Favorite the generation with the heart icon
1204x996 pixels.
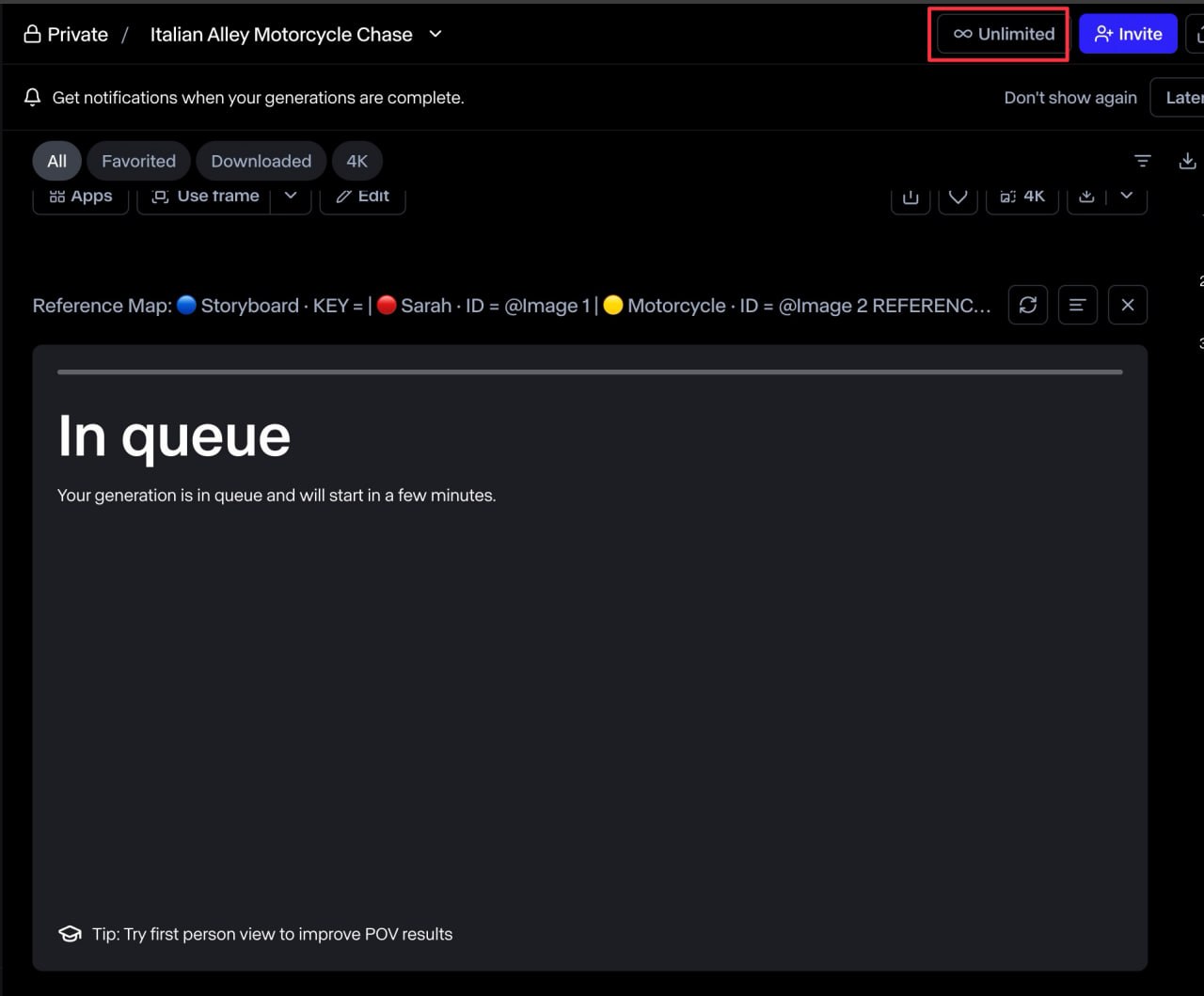click(x=958, y=199)
